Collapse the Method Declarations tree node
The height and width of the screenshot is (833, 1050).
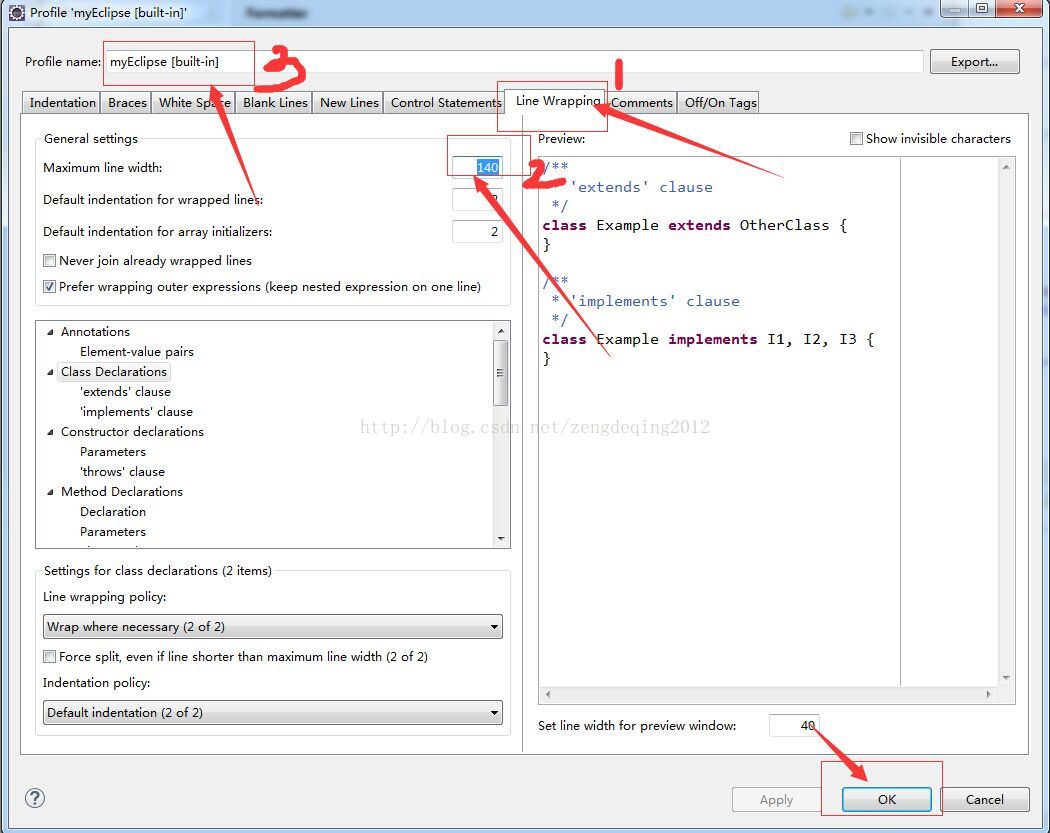[50, 492]
